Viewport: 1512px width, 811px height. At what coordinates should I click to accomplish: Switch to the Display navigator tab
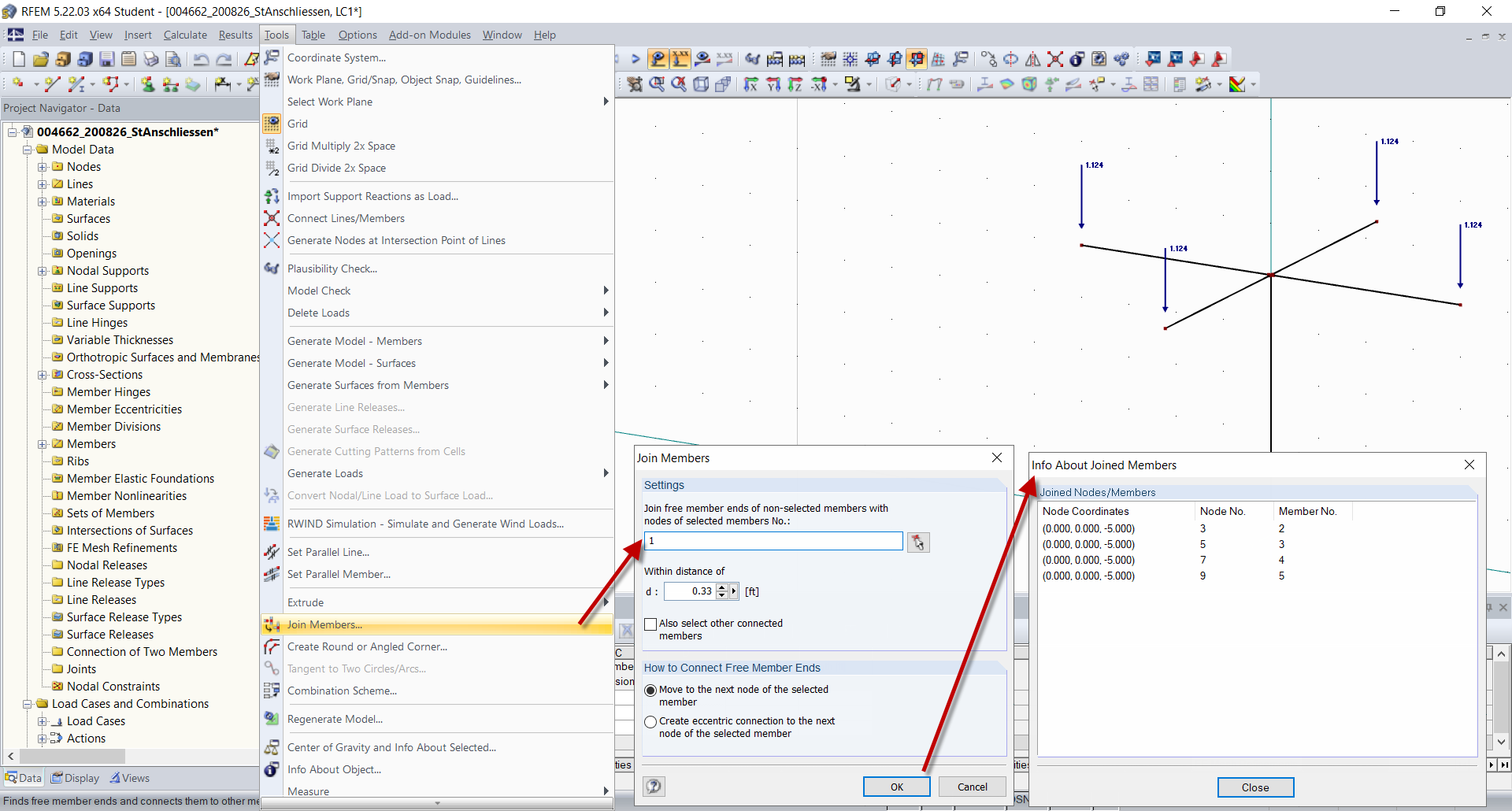tap(76, 778)
